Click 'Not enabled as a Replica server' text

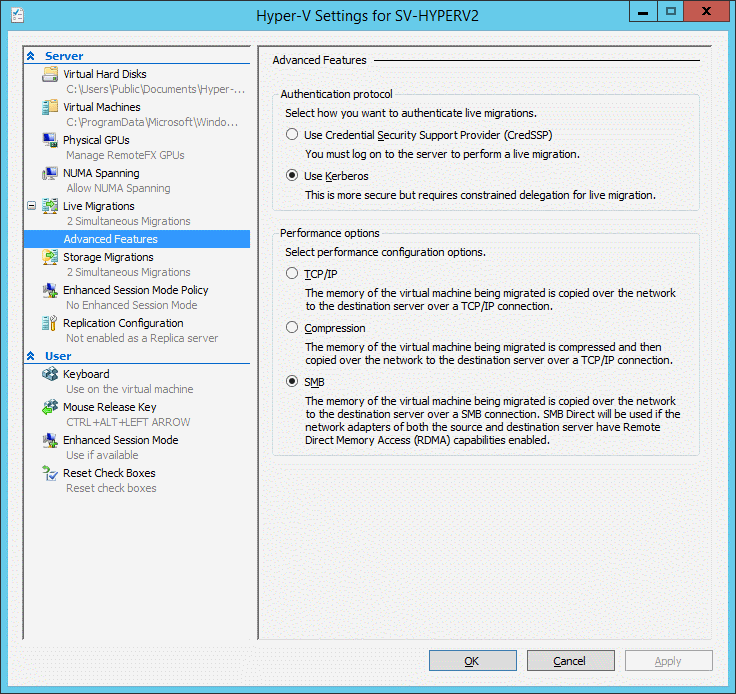point(142,338)
